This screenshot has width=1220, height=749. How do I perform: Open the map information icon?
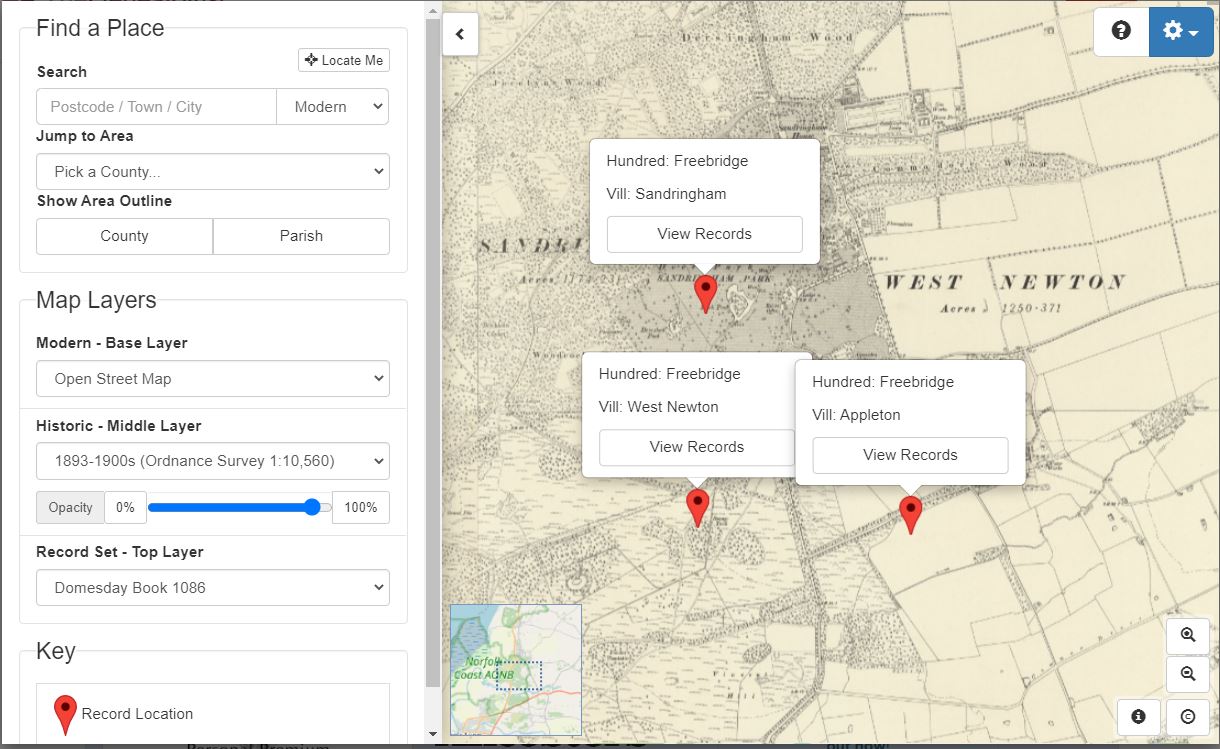pyautogui.click(x=1138, y=716)
